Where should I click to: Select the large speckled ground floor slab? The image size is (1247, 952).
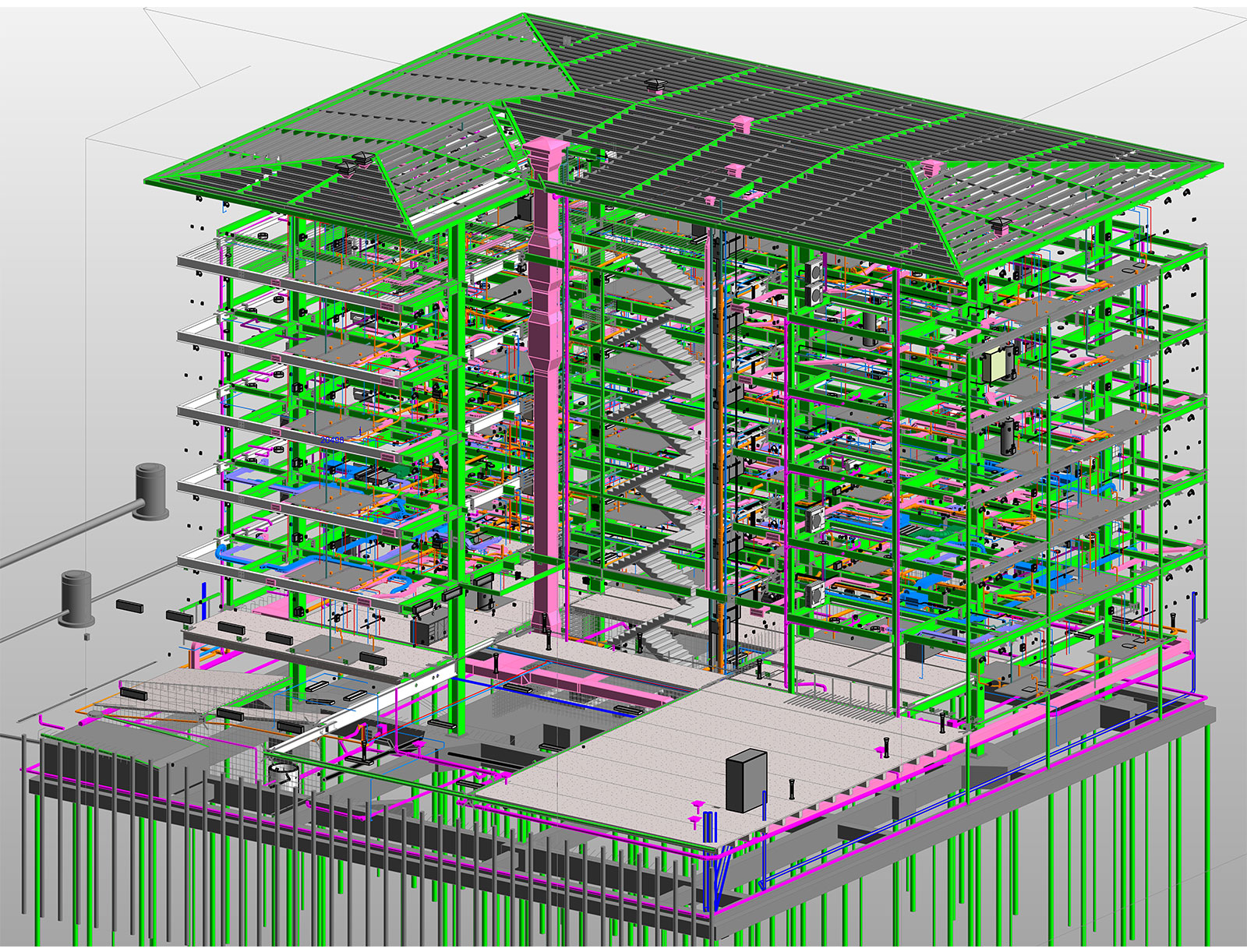point(701,748)
